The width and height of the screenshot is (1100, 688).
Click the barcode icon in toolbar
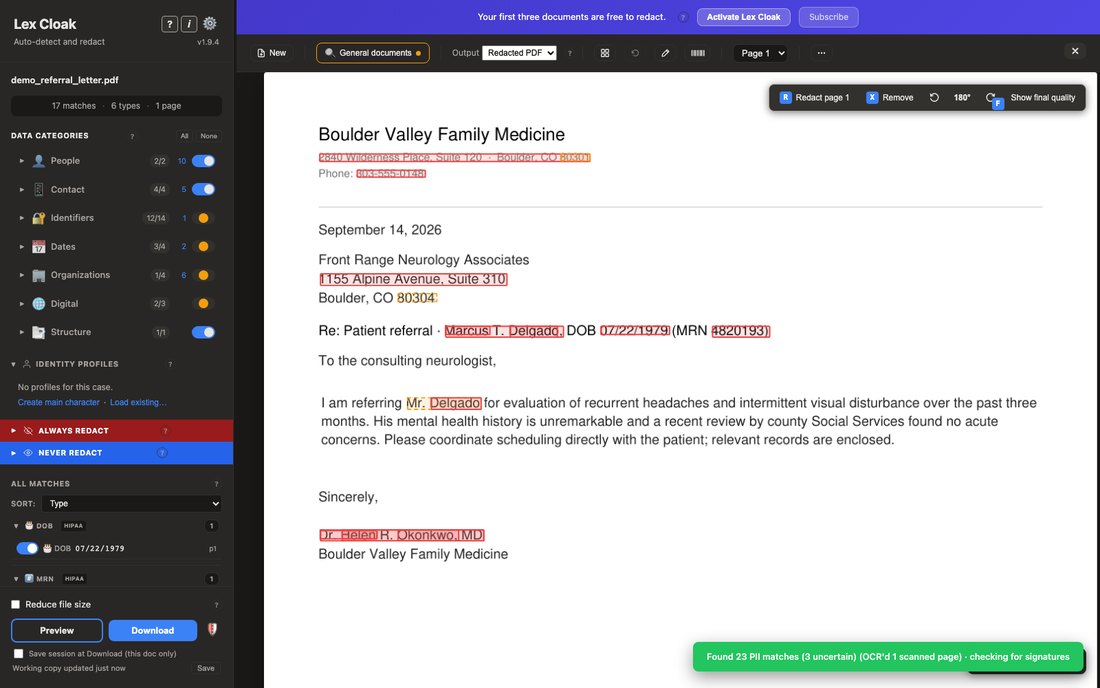point(697,53)
